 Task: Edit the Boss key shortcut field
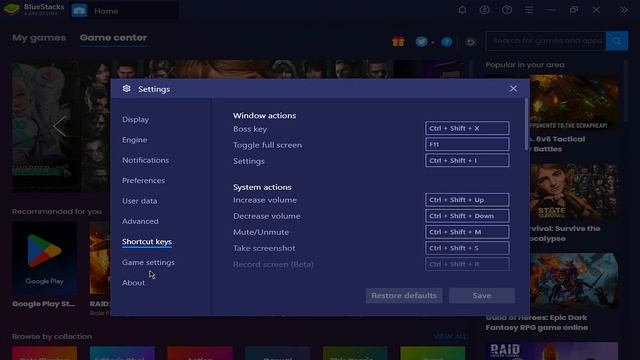[x=467, y=128]
